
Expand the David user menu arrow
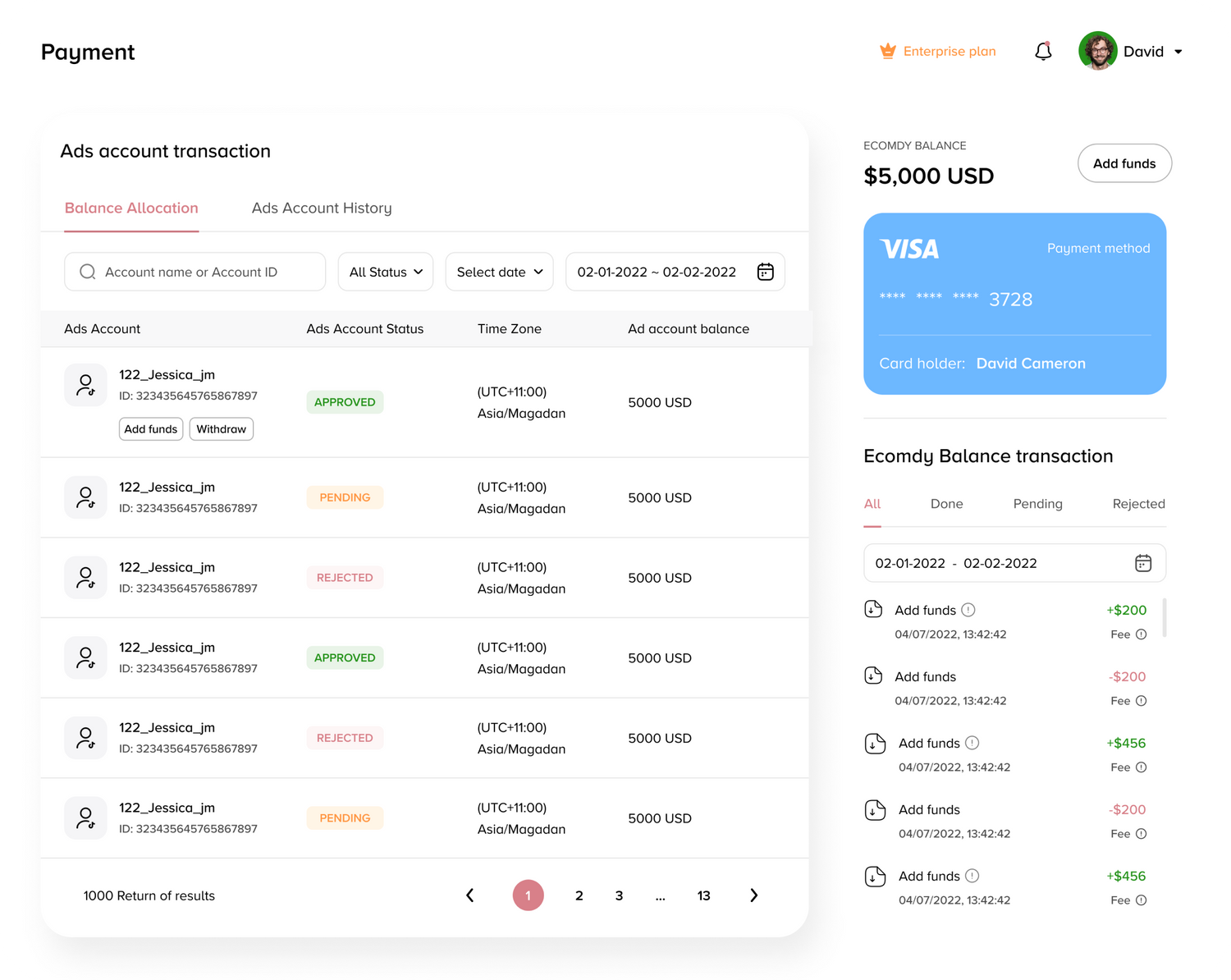pyautogui.click(x=1178, y=52)
